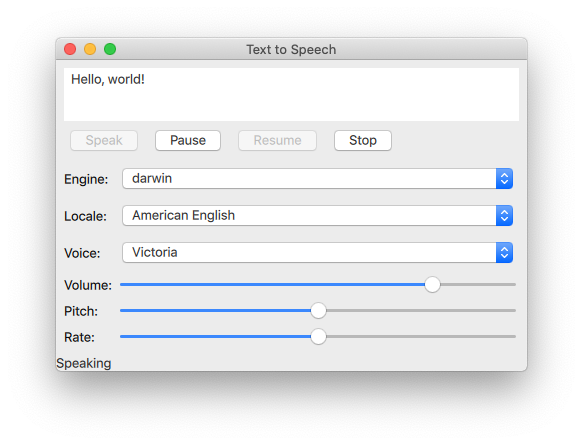This screenshot has height=445, width=583.
Task: Click the disabled Speak button
Action: (104, 141)
